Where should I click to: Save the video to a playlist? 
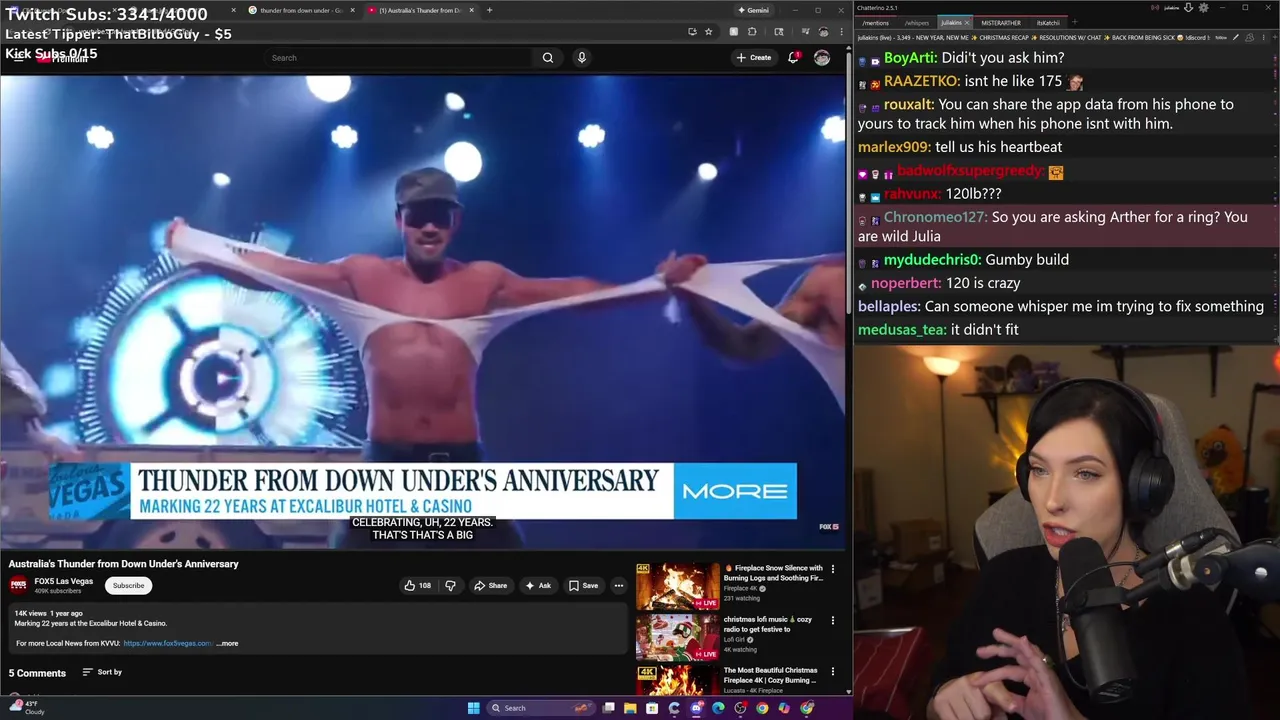583,586
